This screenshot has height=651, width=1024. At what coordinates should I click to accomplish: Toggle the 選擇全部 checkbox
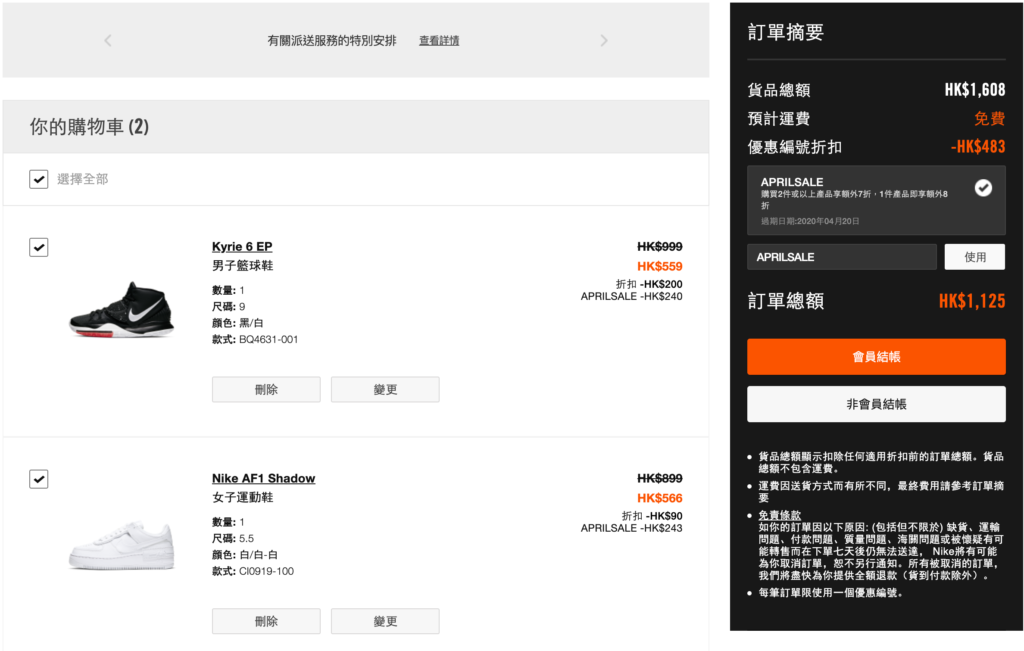pos(39,179)
